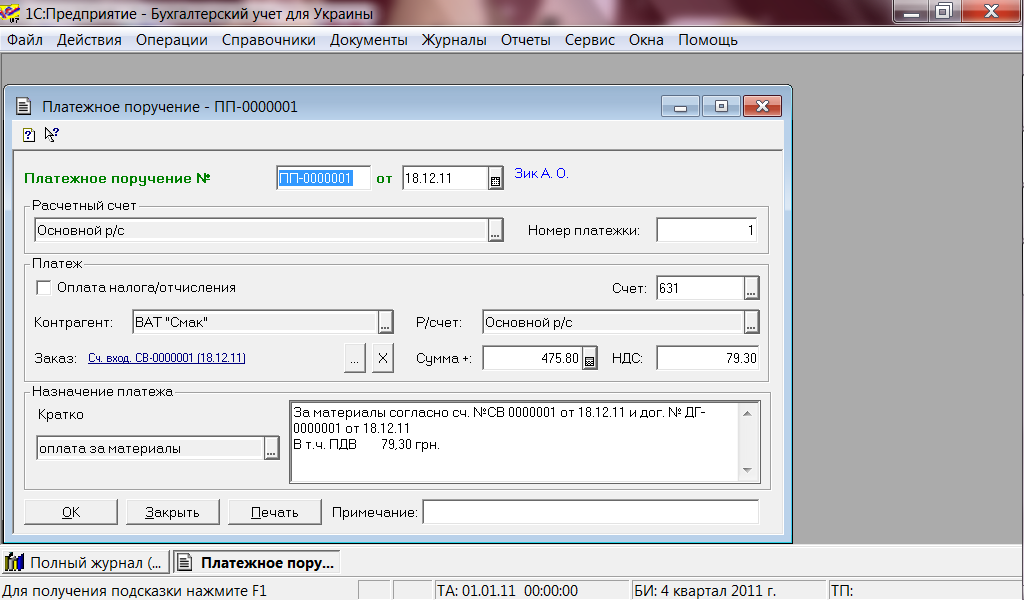Open the Отчеты menu
This screenshot has height=600, width=1024.
[526, 40]
